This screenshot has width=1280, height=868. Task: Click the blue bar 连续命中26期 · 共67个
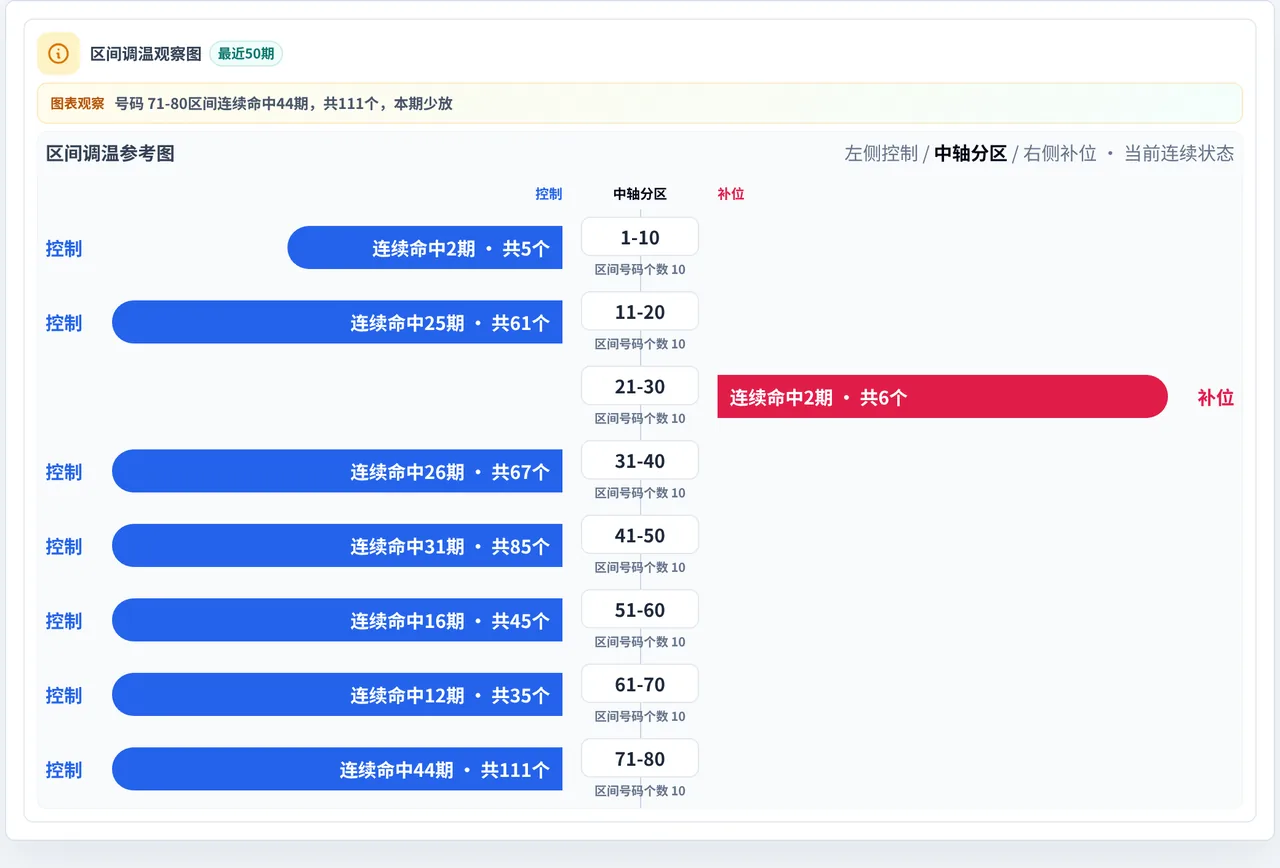click(337, 471)
